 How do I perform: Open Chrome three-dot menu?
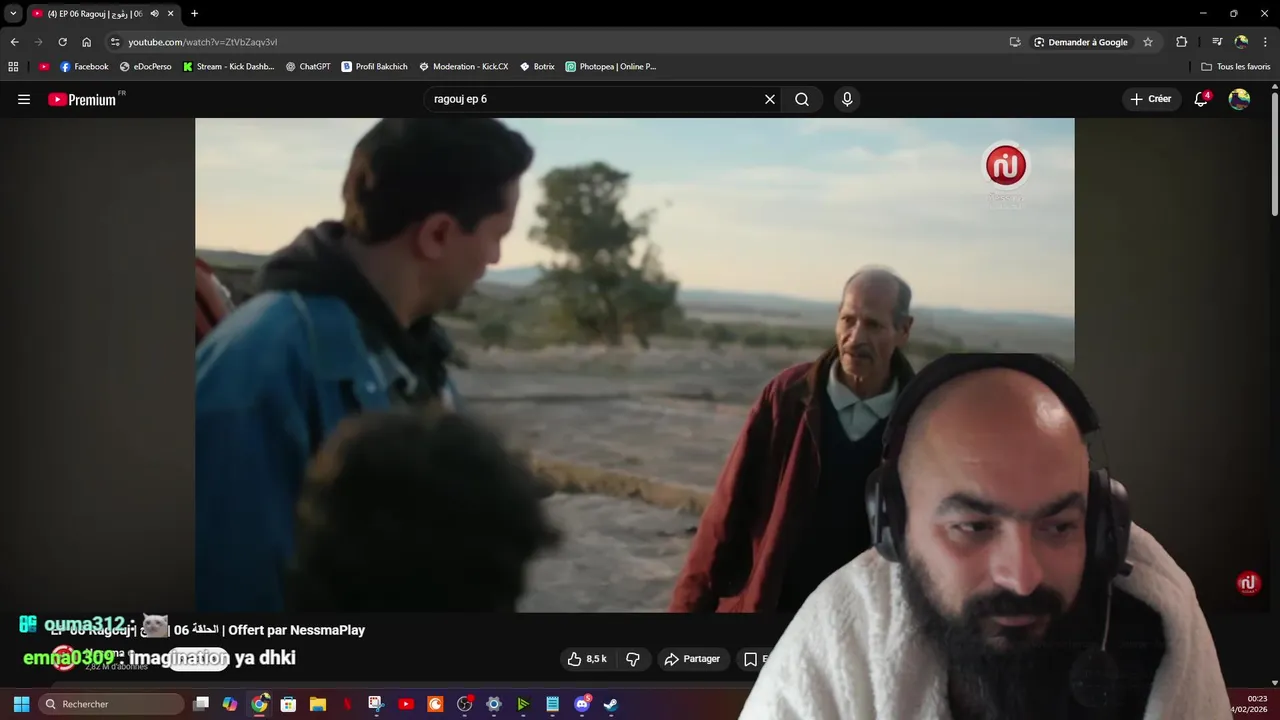pos(1266,42)
